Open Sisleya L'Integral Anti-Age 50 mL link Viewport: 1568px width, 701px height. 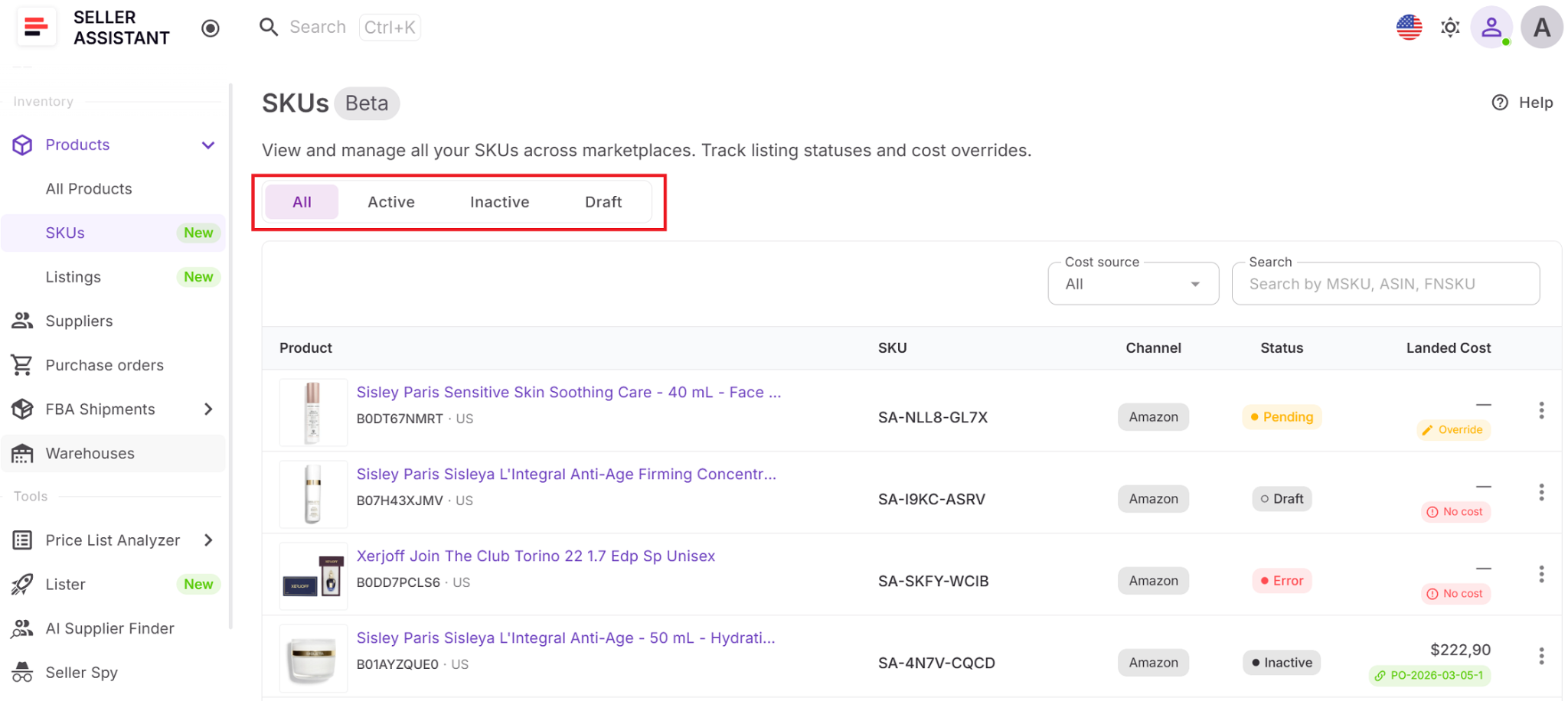pos(566,638)
